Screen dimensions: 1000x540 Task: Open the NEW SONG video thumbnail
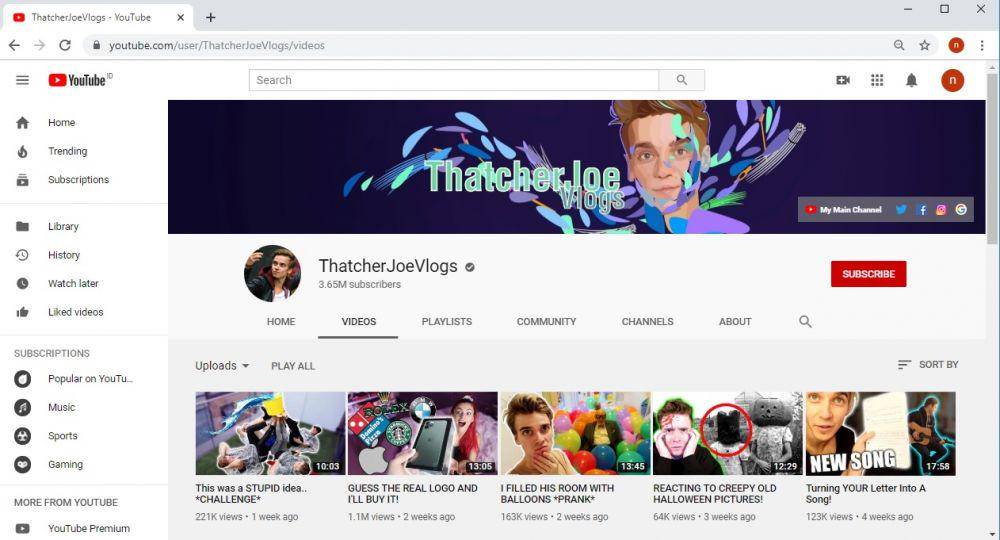(x=881, y=434)
